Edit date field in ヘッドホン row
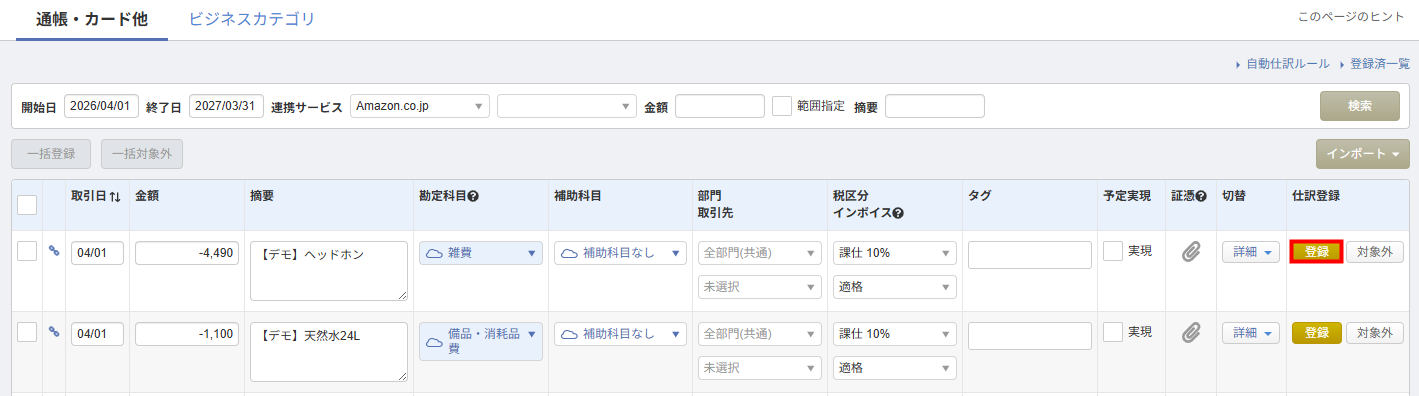The width and height of the screenshot is (1419, 396). pos(97,253)
